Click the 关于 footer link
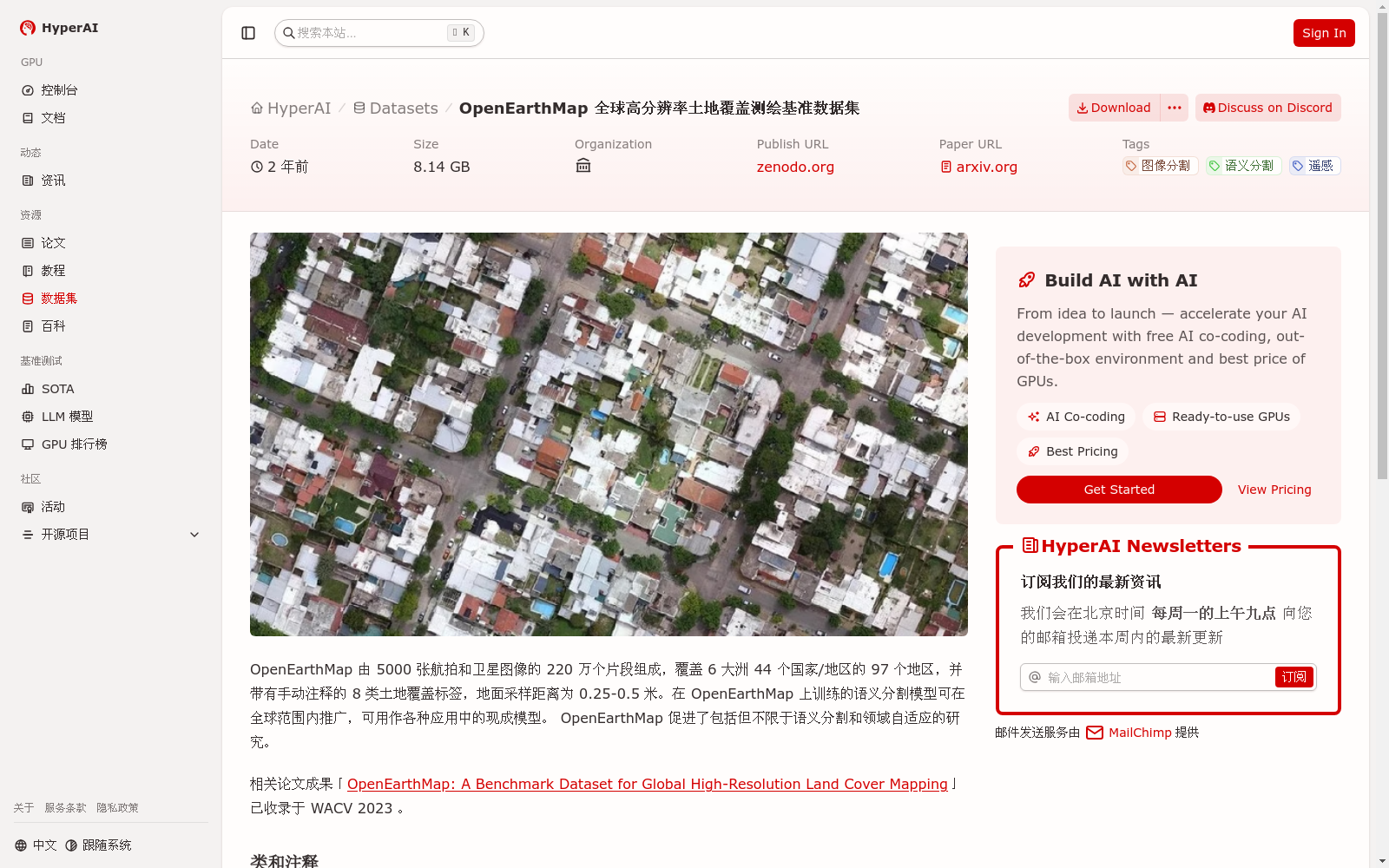This screenshot has width=1389, height=868. click(23, 808)
